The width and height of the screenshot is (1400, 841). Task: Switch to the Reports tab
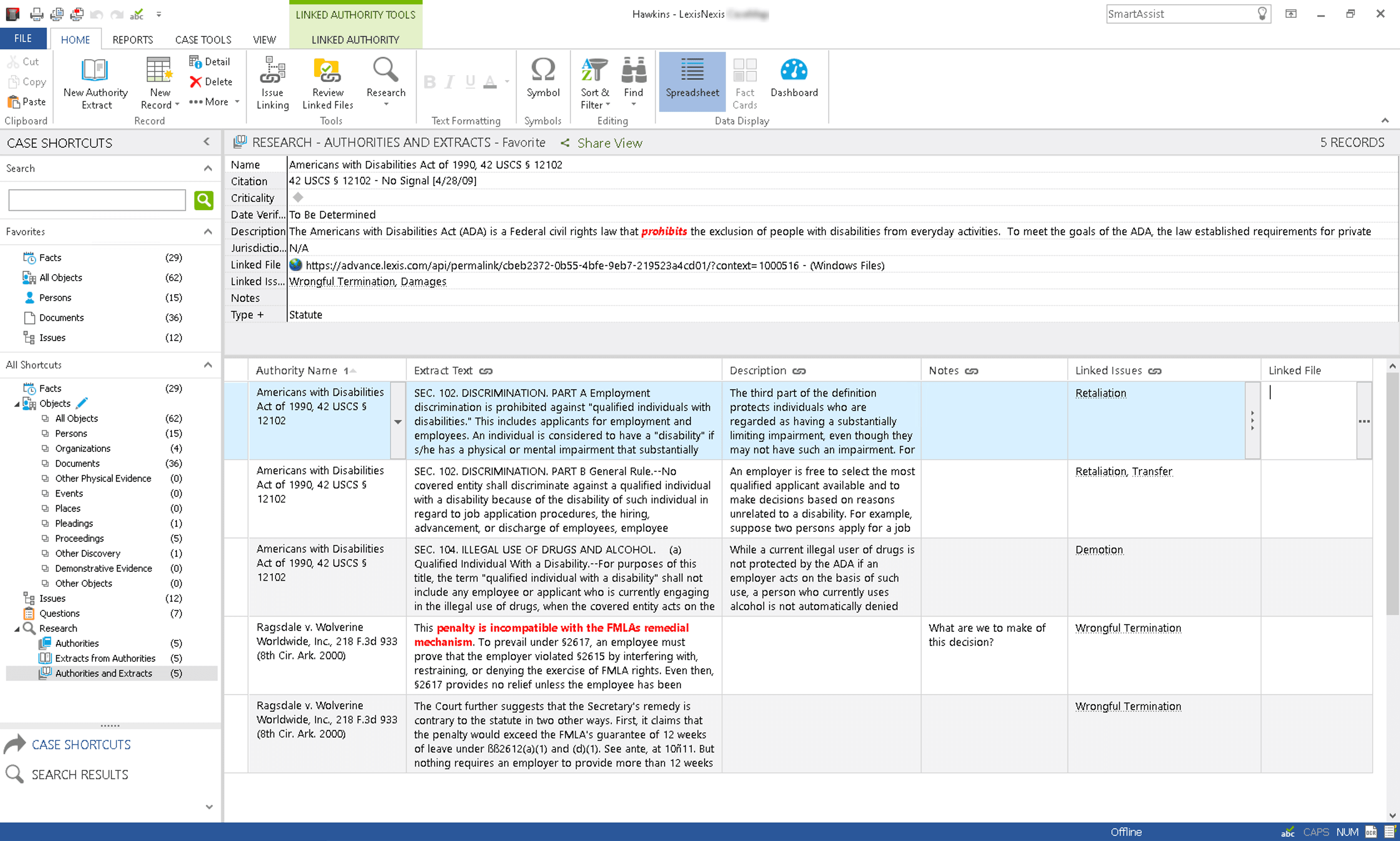coord(132,40)
